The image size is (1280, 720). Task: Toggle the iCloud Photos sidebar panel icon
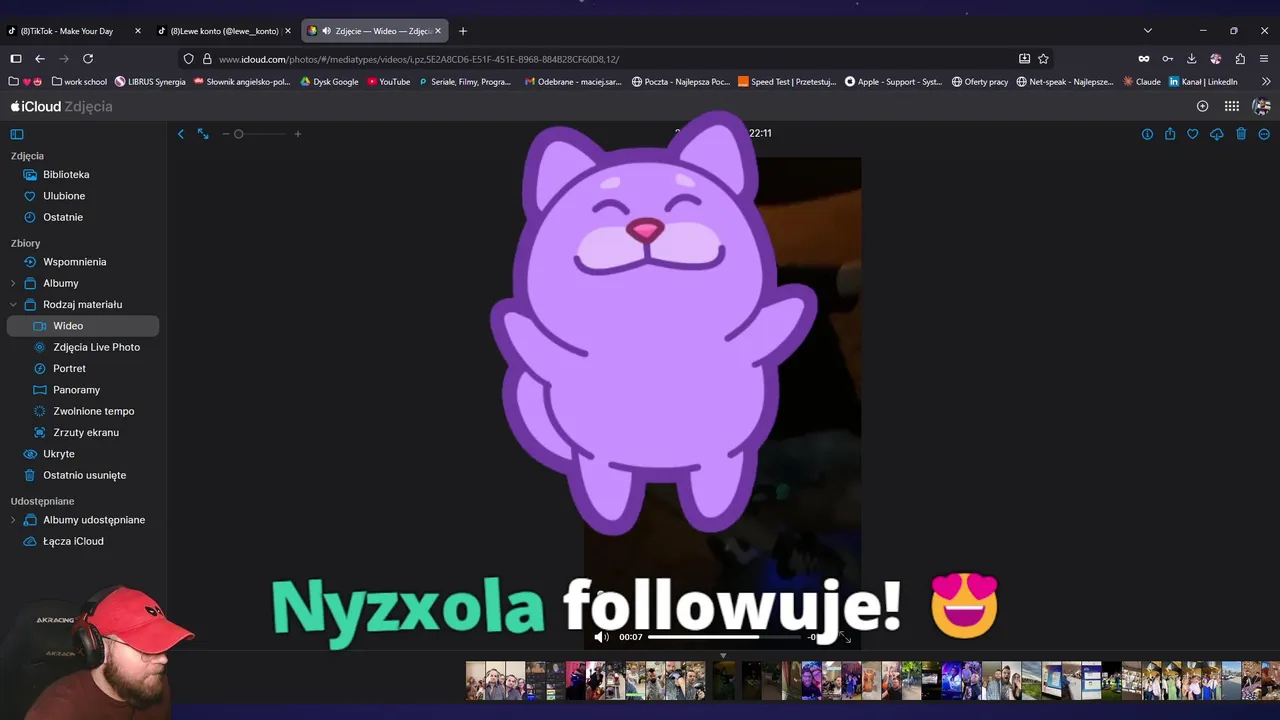point(17,134)
